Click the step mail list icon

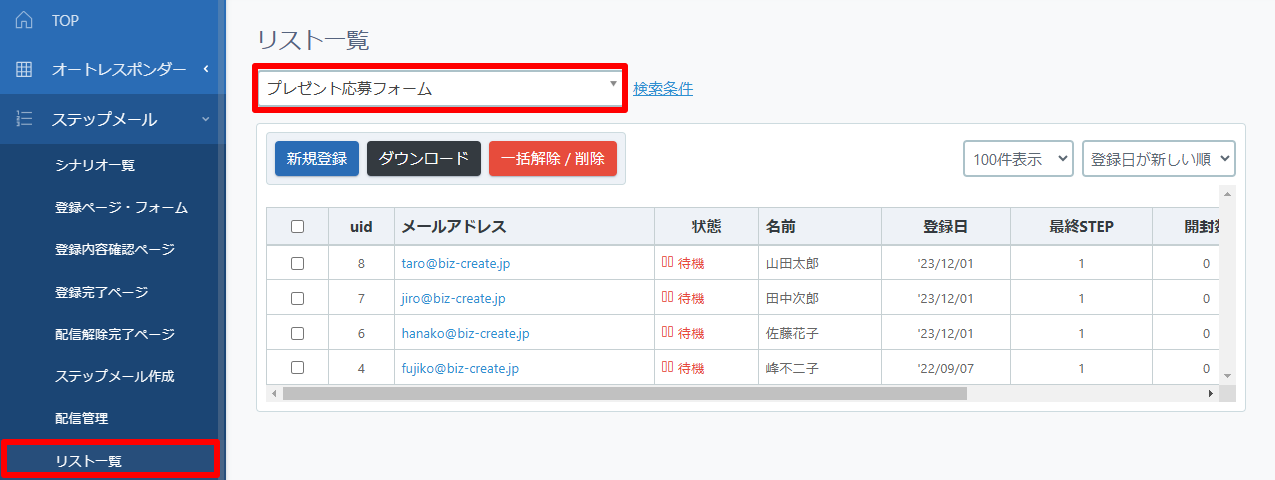[x=25, y=119]
